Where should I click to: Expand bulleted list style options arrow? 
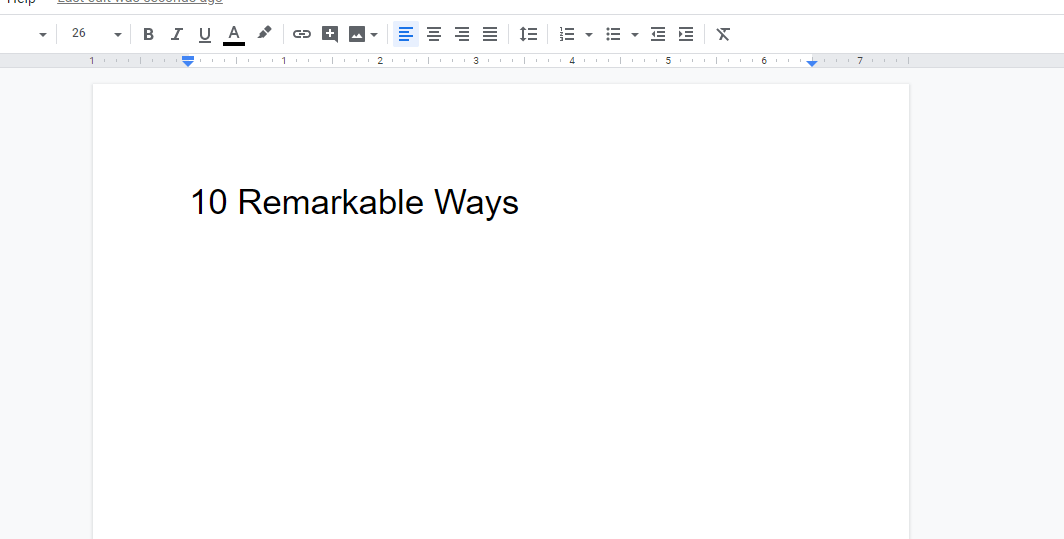634,35
